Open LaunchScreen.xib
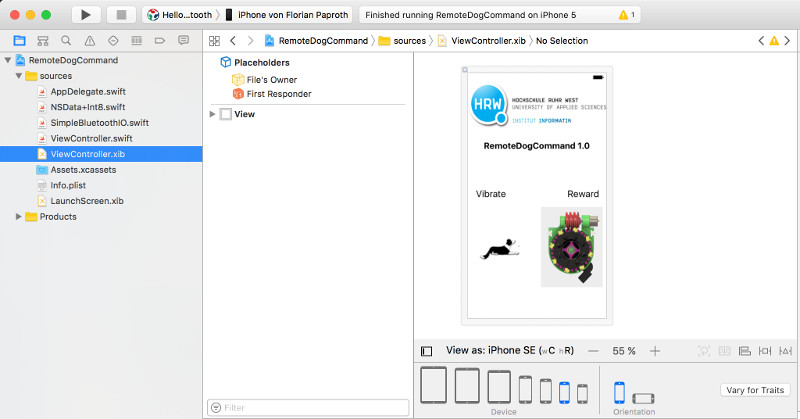Viewport: 800px width, 419px height. click(x=87, y=201)
